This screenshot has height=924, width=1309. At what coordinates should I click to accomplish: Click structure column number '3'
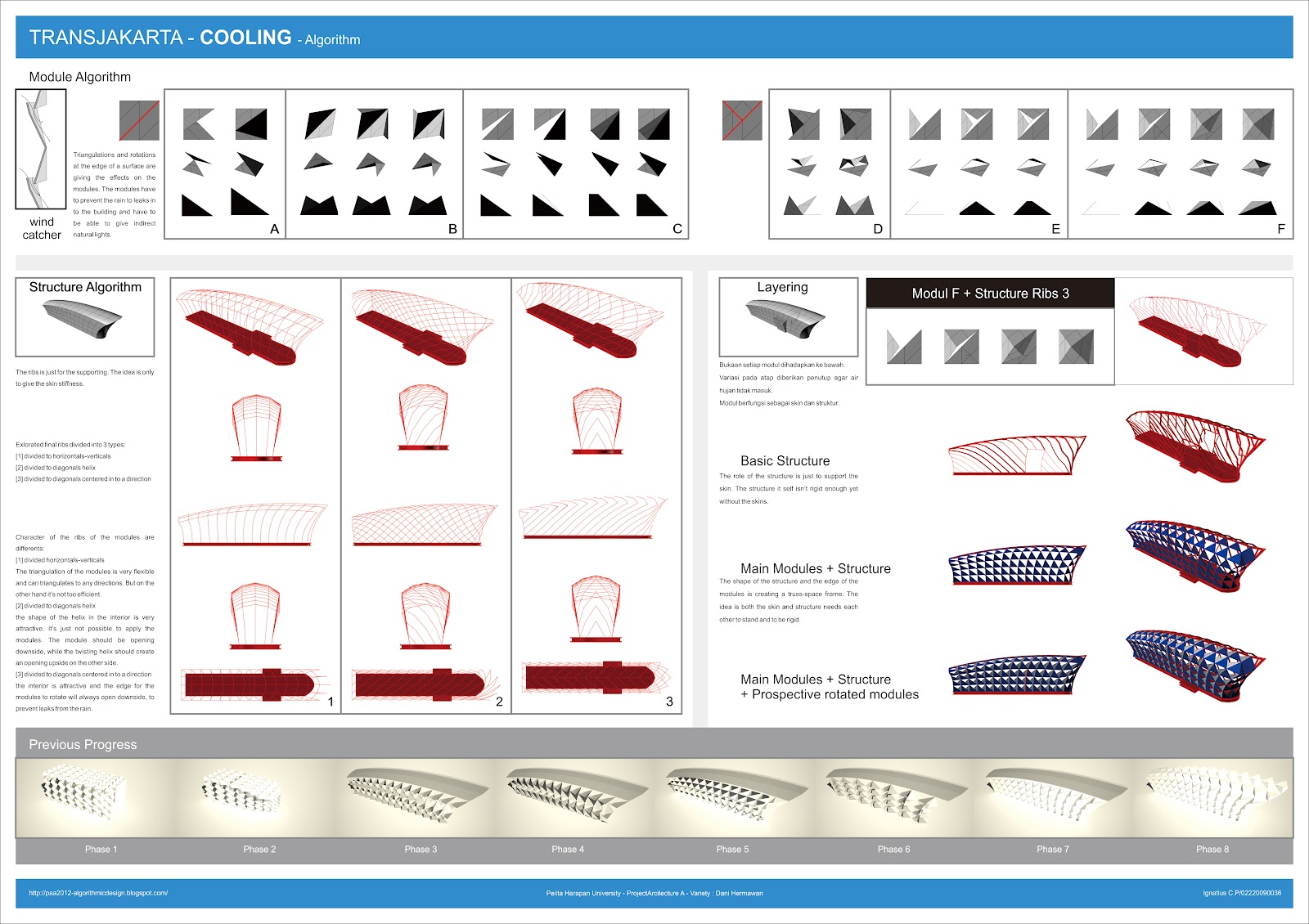click(669, 702)
